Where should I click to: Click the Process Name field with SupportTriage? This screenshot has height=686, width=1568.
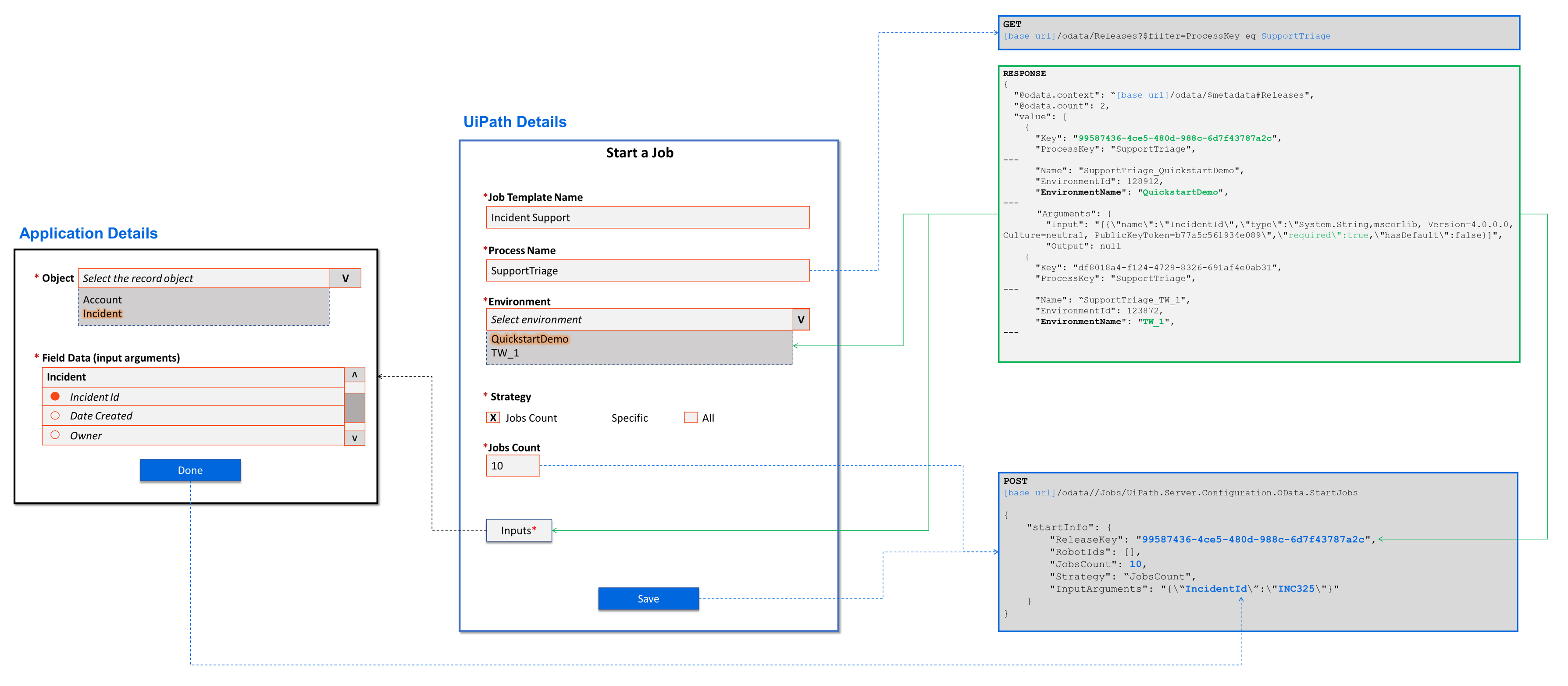click(x=648, y=270)
